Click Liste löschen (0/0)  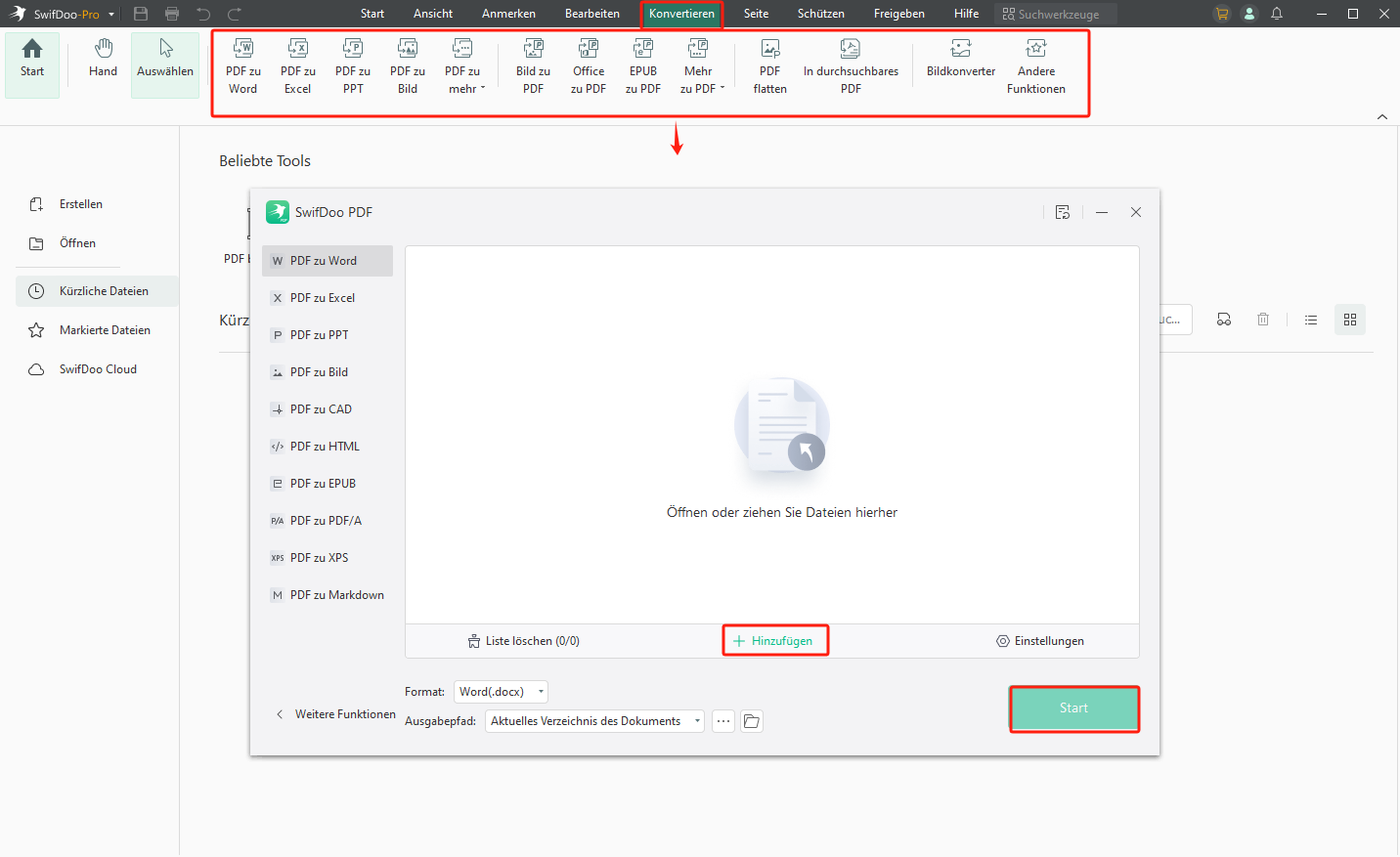point(524,641)
